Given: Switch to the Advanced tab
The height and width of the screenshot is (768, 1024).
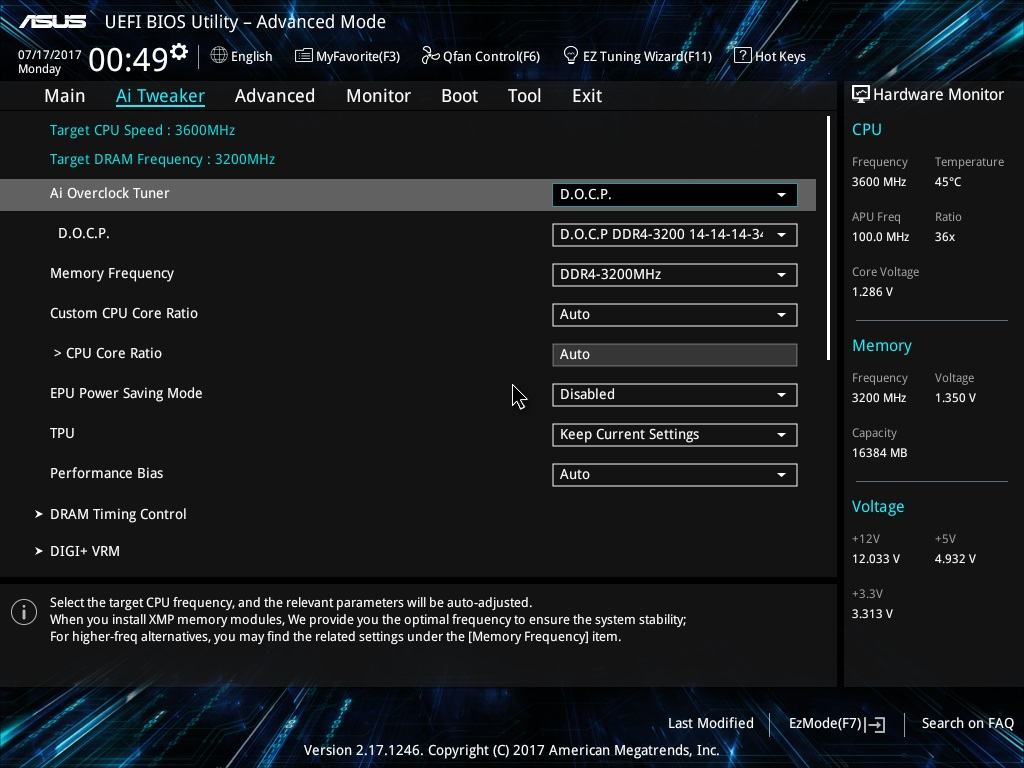Looking at the screenshot, I should [275, 96].
